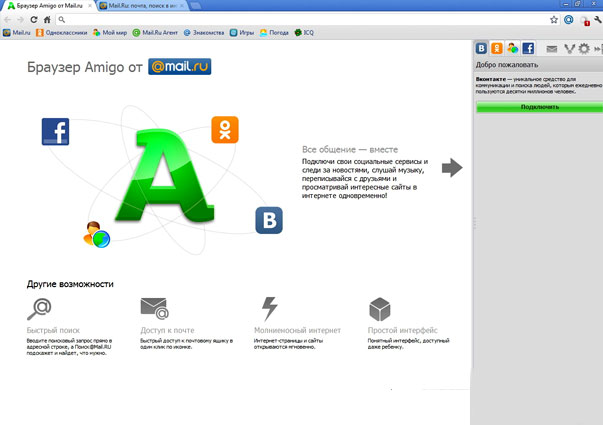Open the Знакомства bookmark
Screen dimensions: 603x425
pyautogui.click(x=204, y=33)
